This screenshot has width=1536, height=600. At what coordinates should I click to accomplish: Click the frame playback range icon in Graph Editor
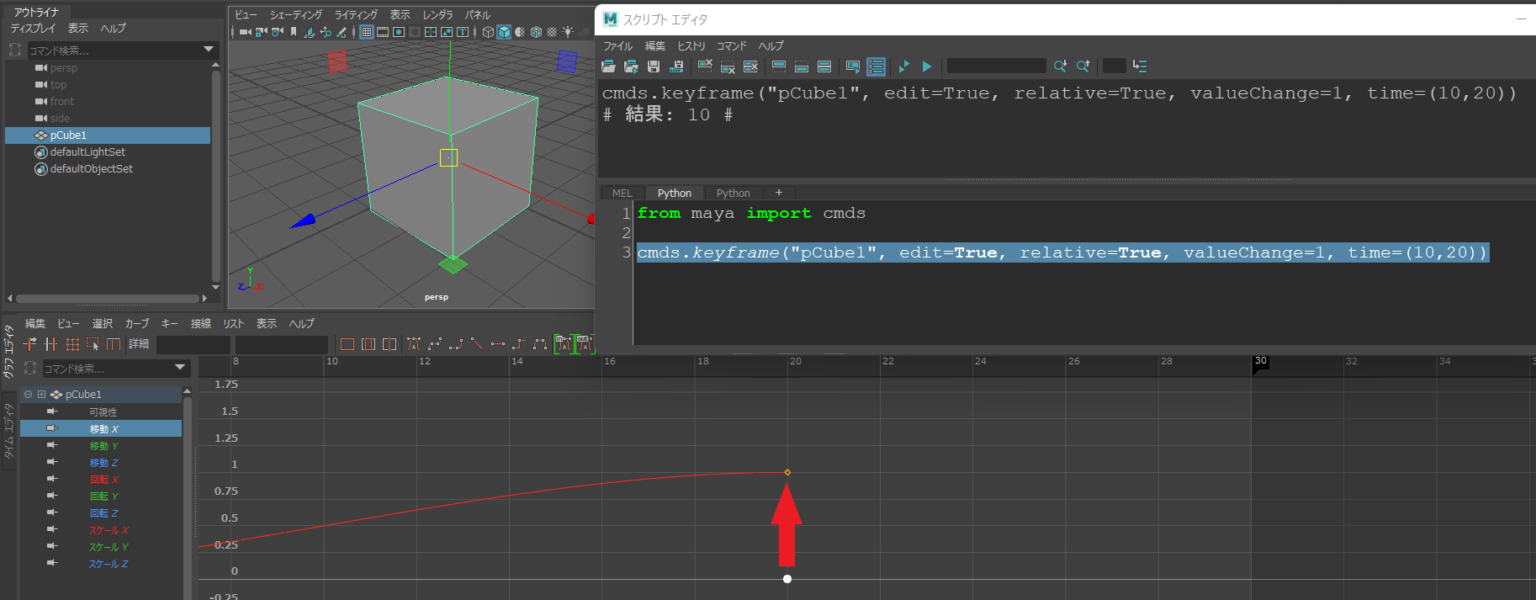point(367,344)
